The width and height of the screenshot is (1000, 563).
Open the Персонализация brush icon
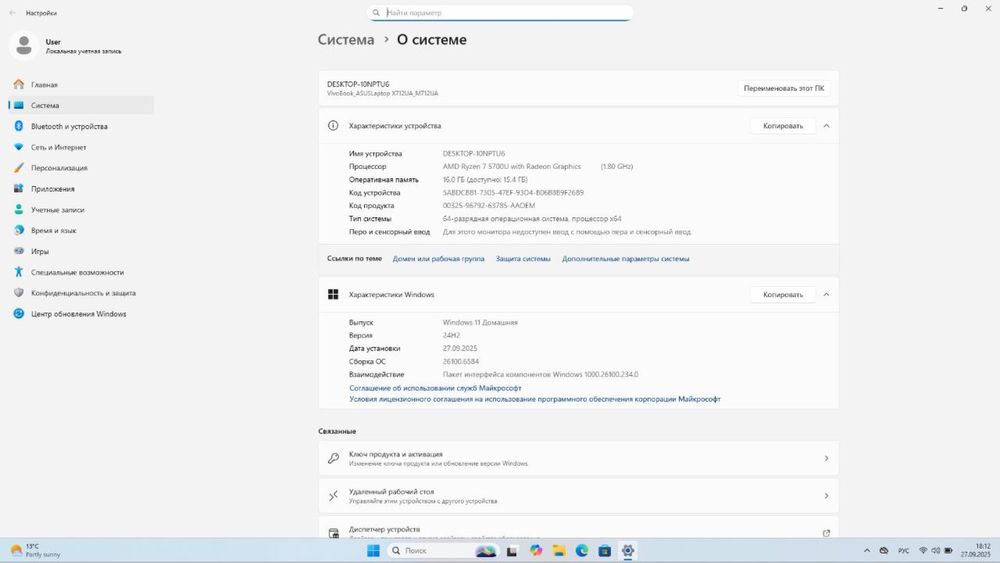(x=18, y=168)
